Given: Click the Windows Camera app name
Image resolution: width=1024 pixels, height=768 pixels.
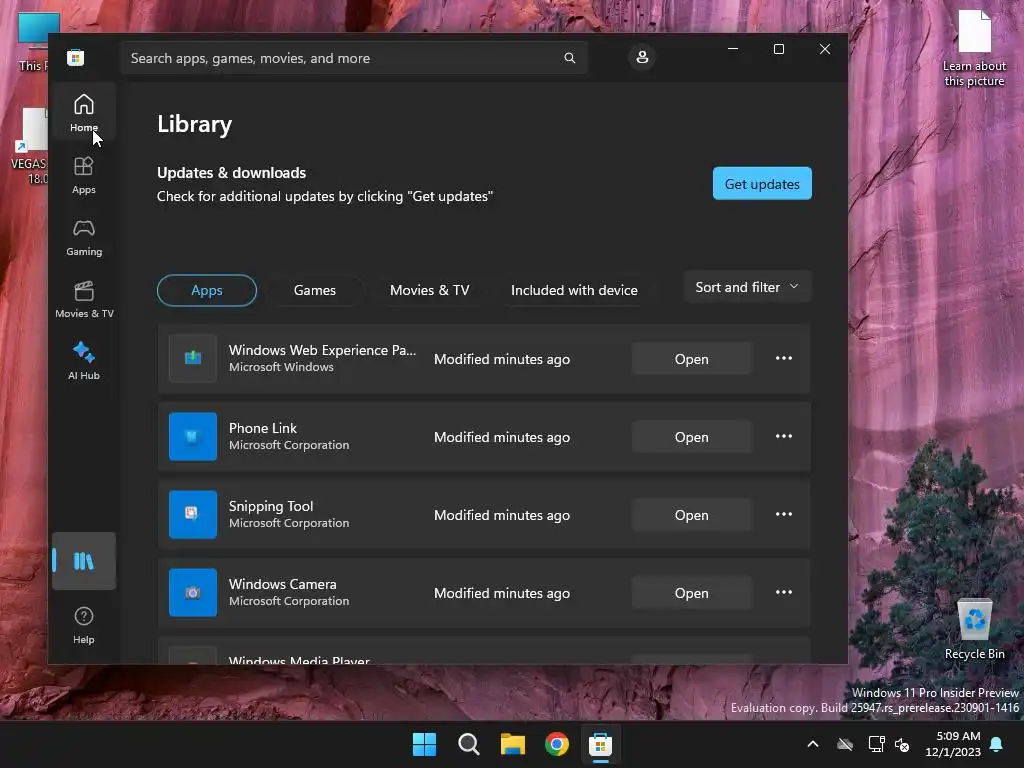Looking at the screenshot, I should coord(283,584).
